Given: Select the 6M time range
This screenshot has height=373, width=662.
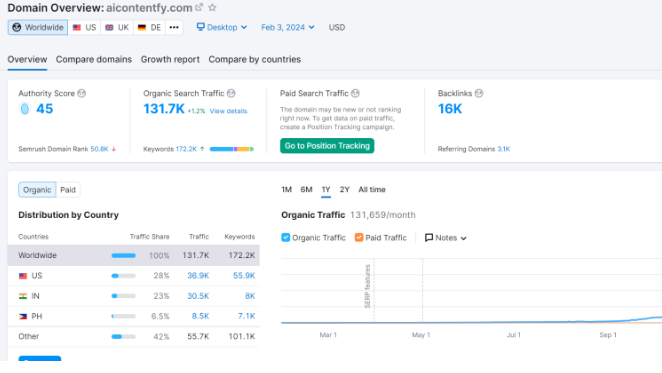Looking at the screenshot, I should point(307,190).
